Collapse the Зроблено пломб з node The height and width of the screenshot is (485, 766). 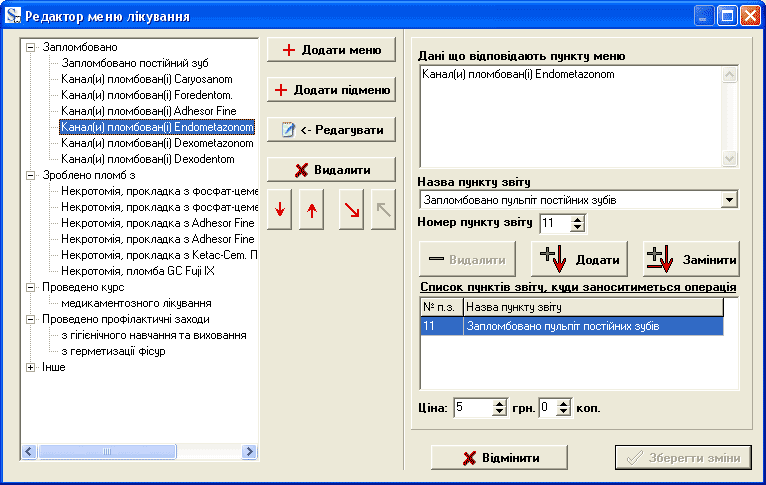(30, 175)
